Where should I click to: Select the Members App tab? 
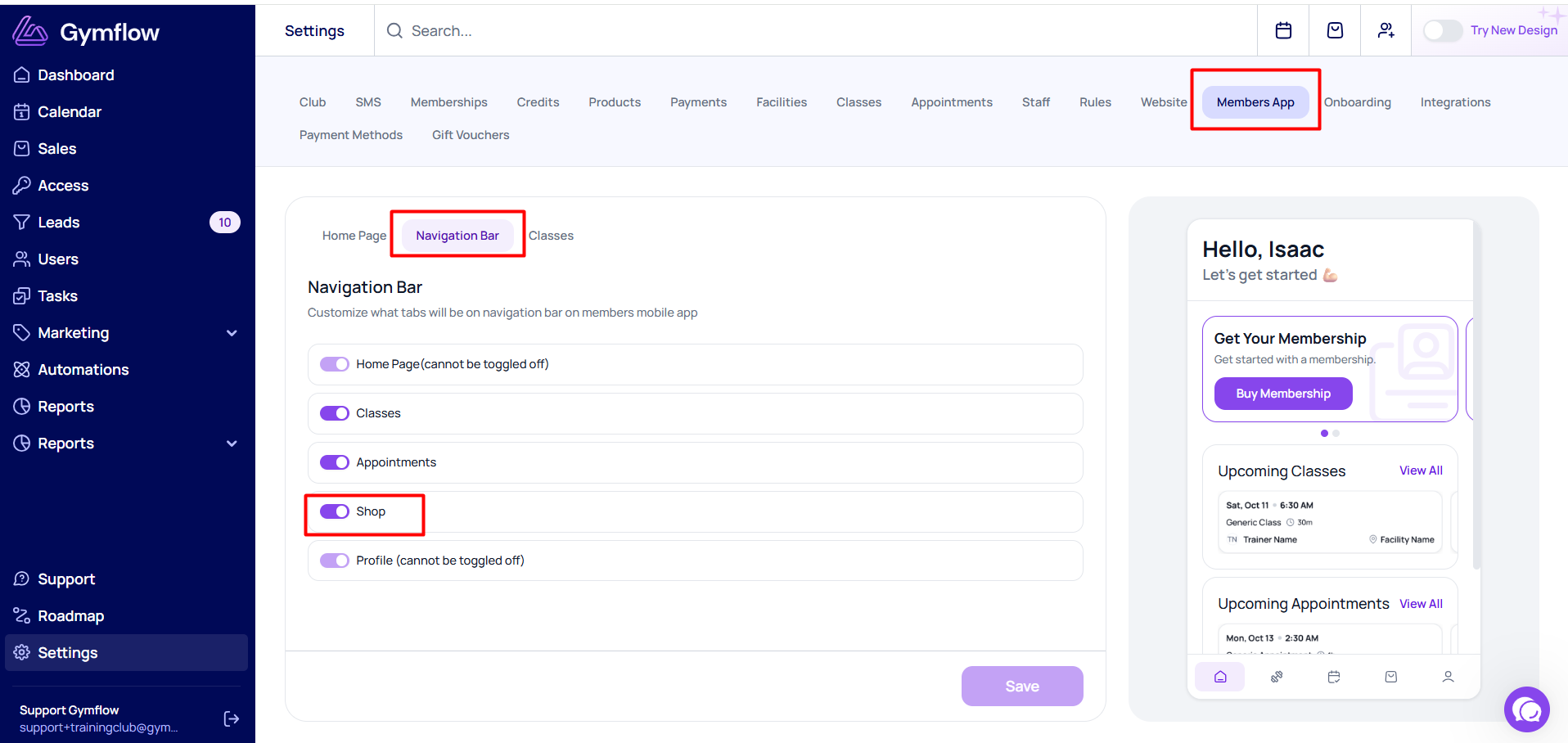(1255, 102)
